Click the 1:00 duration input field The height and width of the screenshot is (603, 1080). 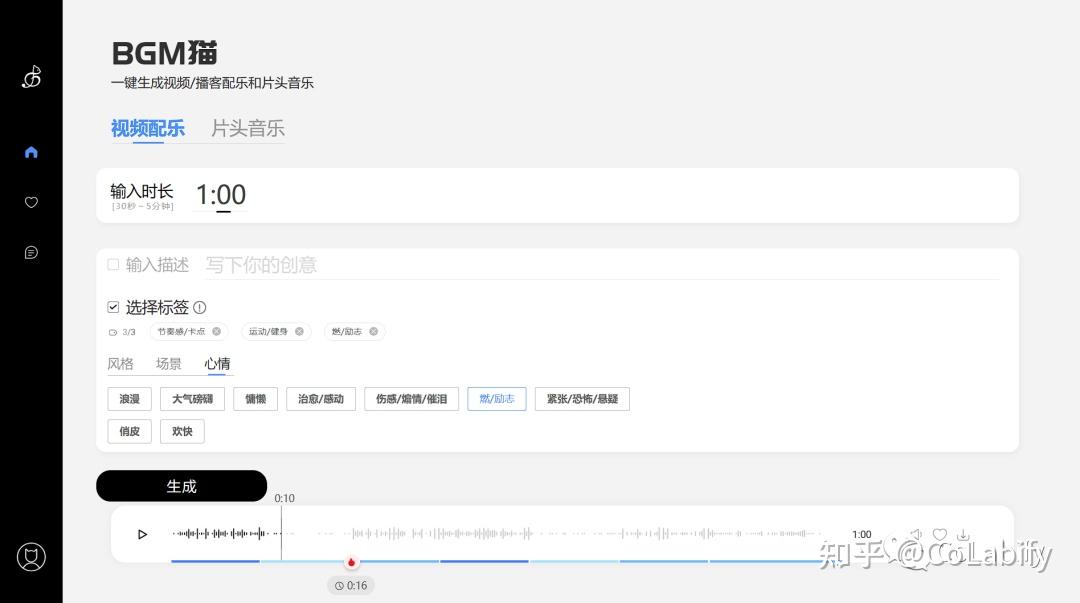pyautogui.click(x=219, y=194)
